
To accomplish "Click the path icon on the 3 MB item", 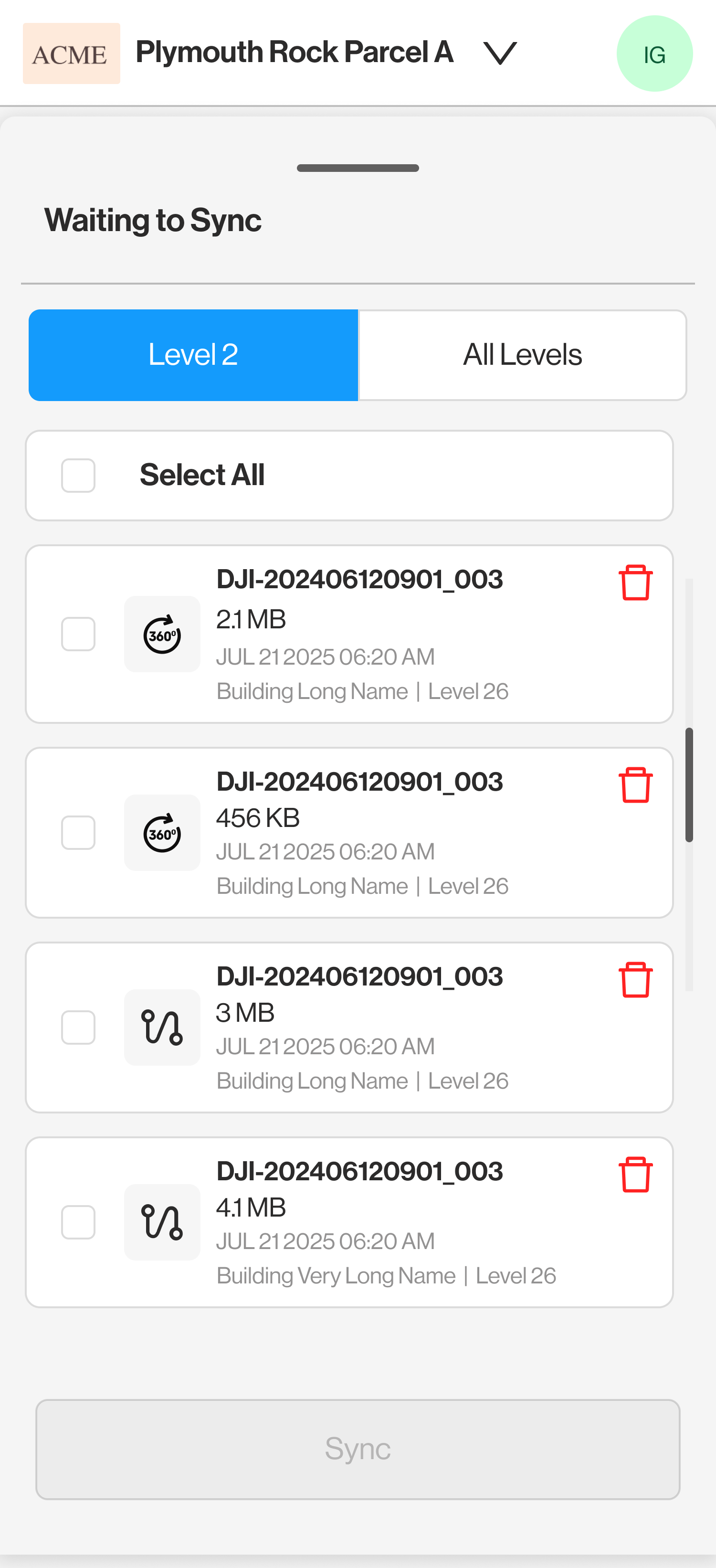I will tap(162, 1028).
